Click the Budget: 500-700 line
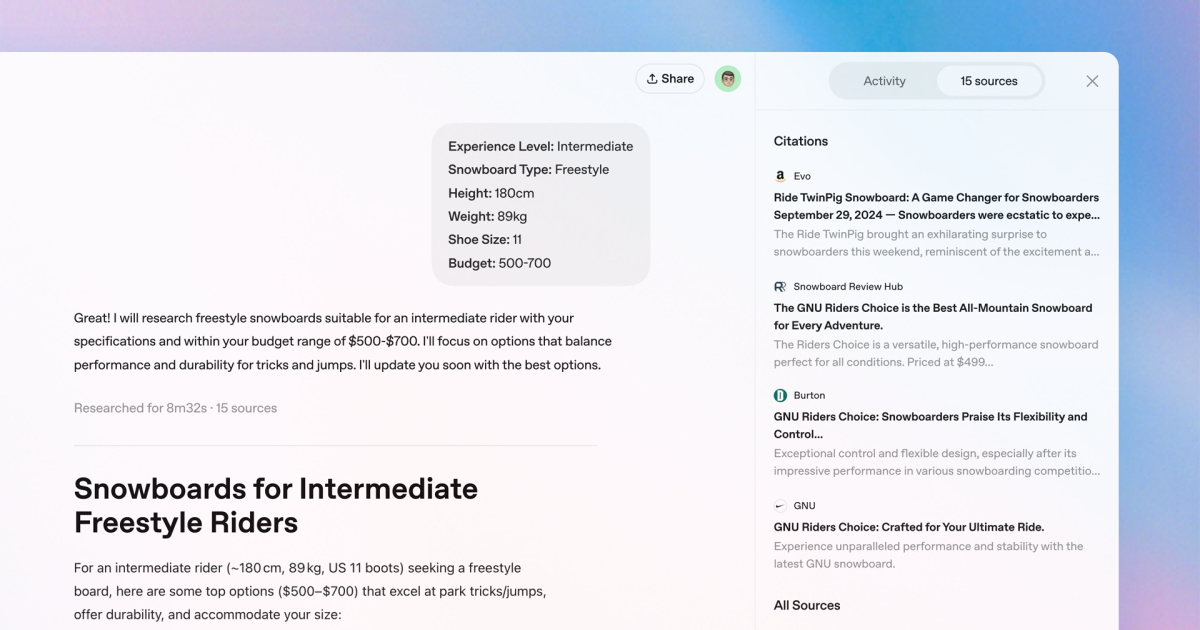 pos(500,263)
